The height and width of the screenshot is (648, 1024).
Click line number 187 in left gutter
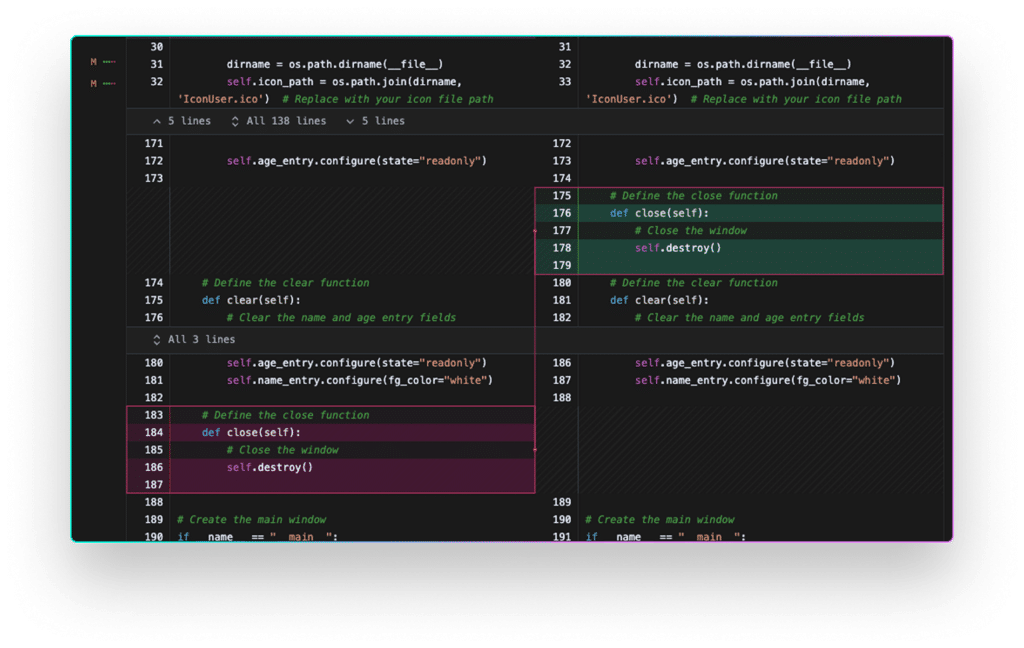[x=153, y=485]
